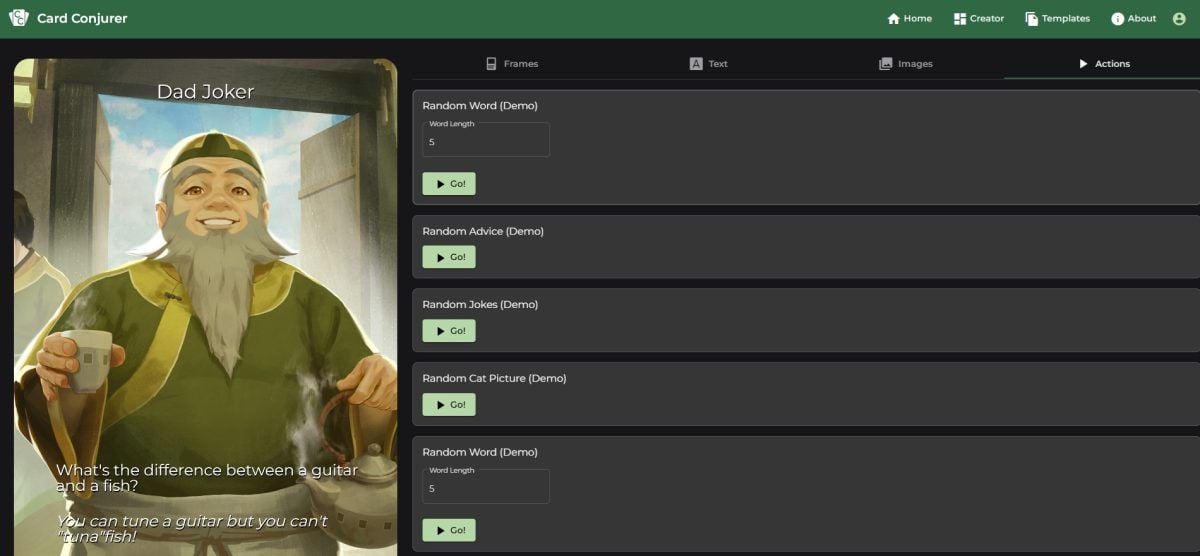The height and width of the screenshot is (556, 1200).
Task: Run the Random Cat Picture Go! button
Action: tap(449, 405)
